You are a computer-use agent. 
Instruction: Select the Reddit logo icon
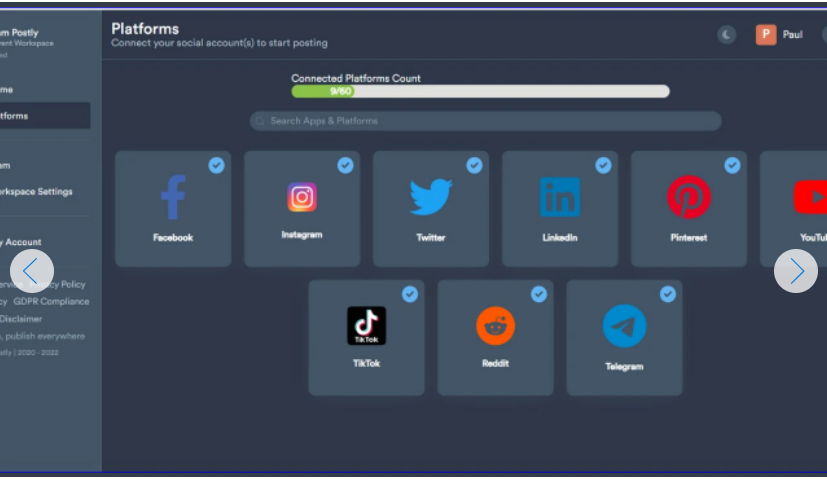coord(495,326)
